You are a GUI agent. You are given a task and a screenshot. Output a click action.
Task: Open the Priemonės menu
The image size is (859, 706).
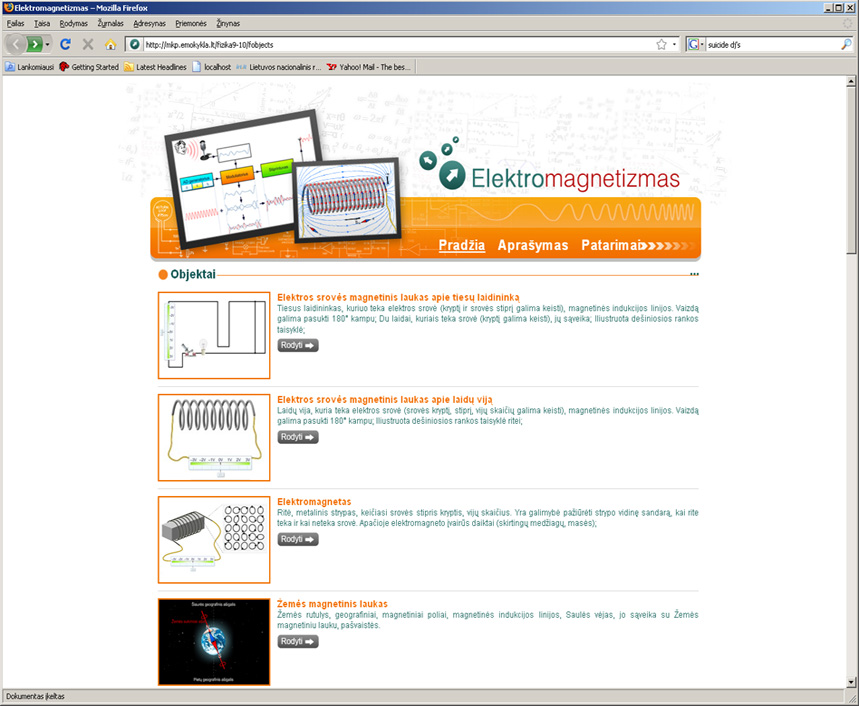190,22
